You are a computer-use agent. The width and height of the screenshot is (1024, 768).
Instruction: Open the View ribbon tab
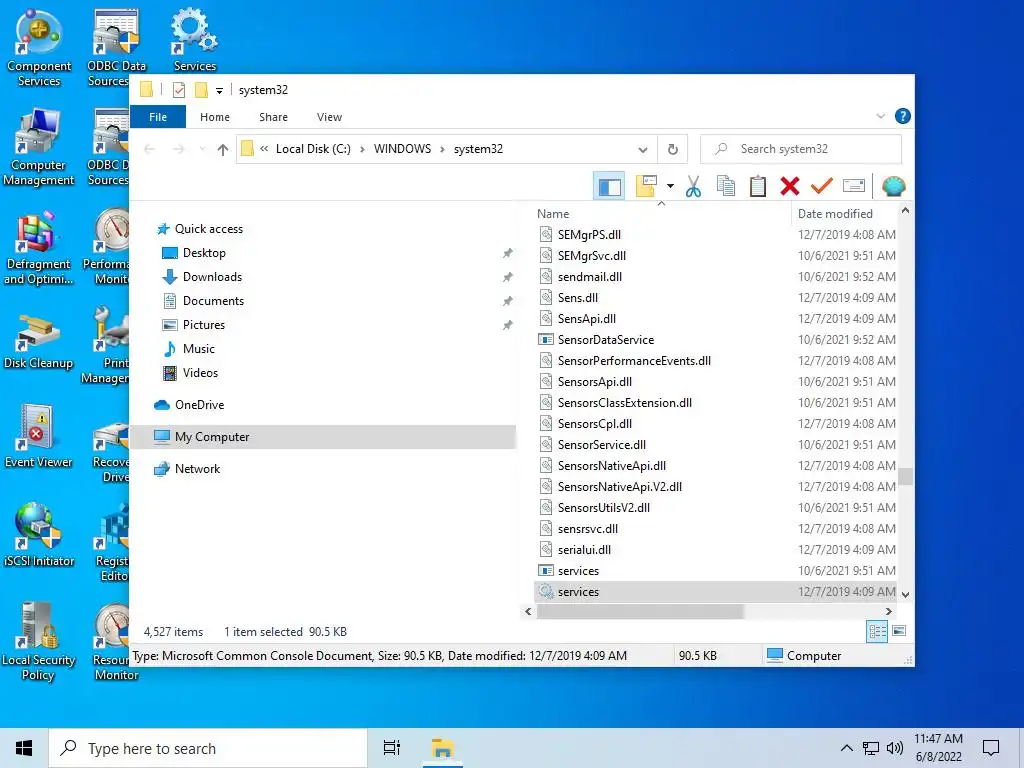[329, 117]
